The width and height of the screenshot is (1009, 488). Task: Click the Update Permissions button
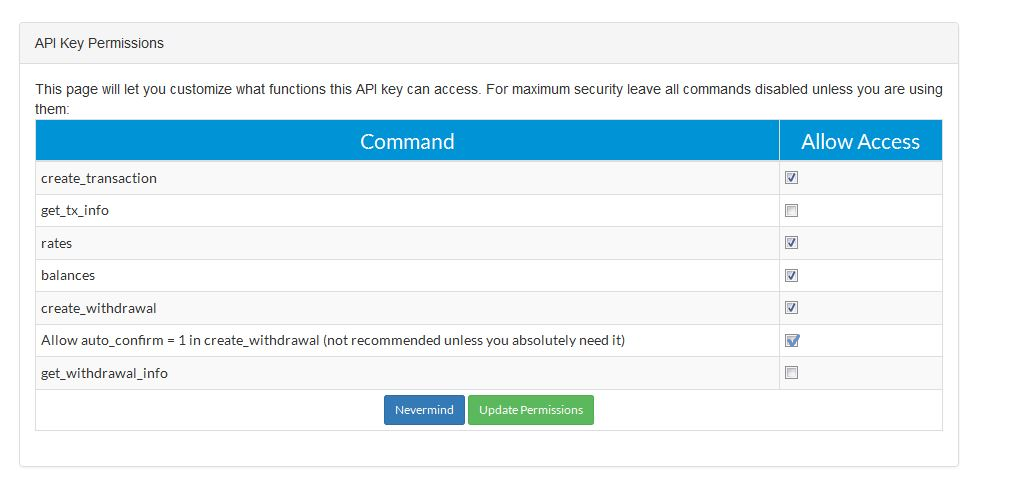(x=531, y=410)
